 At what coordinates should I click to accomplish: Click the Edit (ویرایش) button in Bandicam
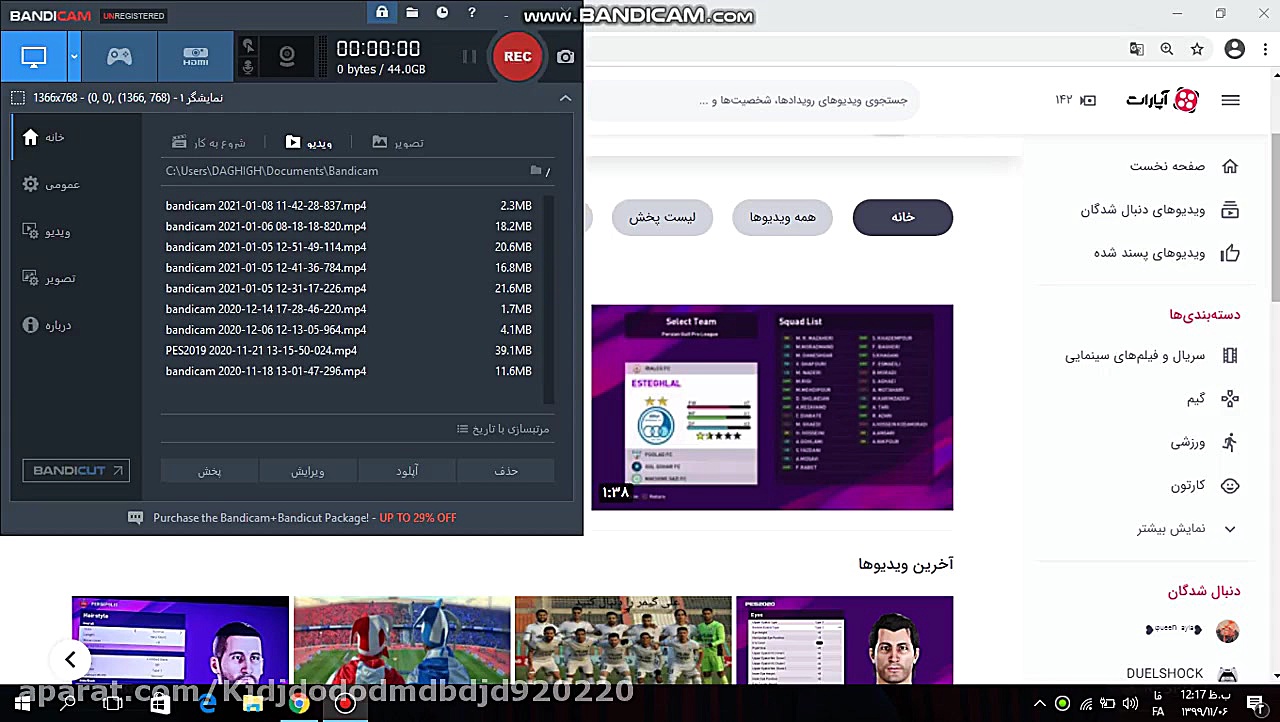[x=308, y=471]
